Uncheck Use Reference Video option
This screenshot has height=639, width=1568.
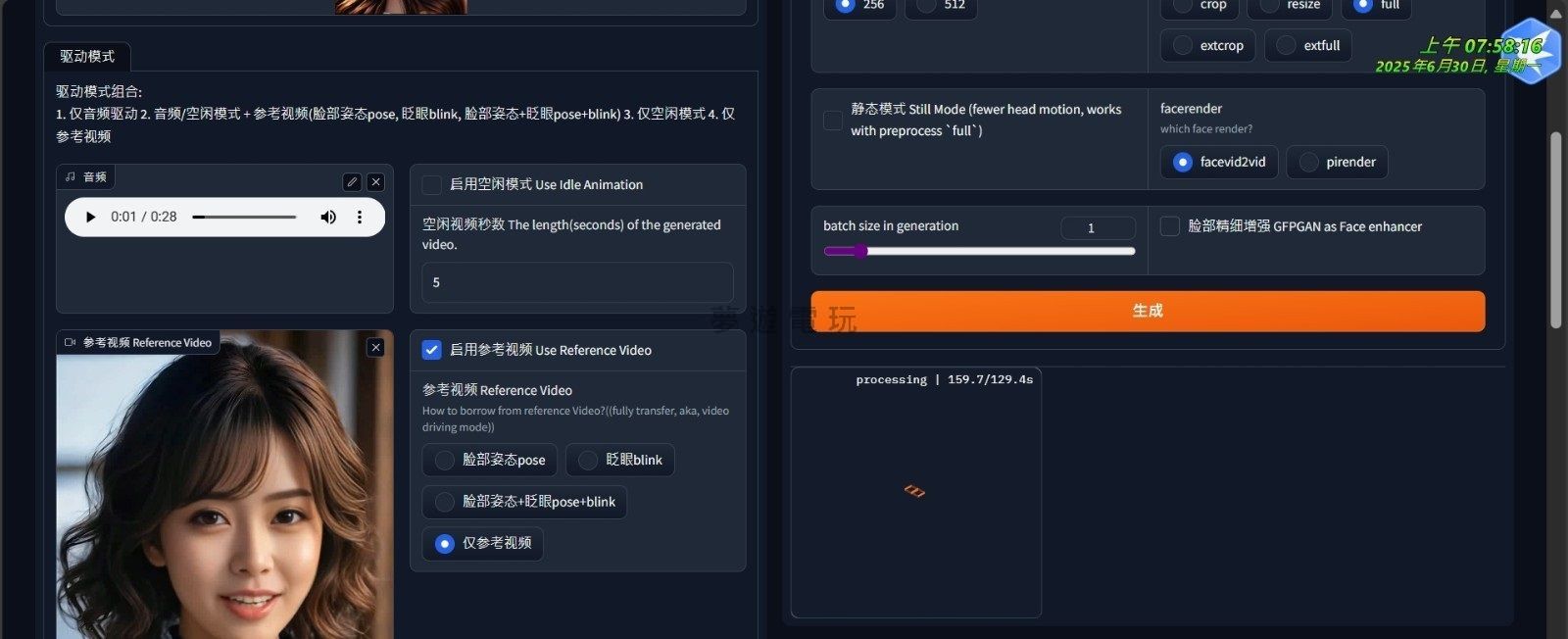point(431,350)
